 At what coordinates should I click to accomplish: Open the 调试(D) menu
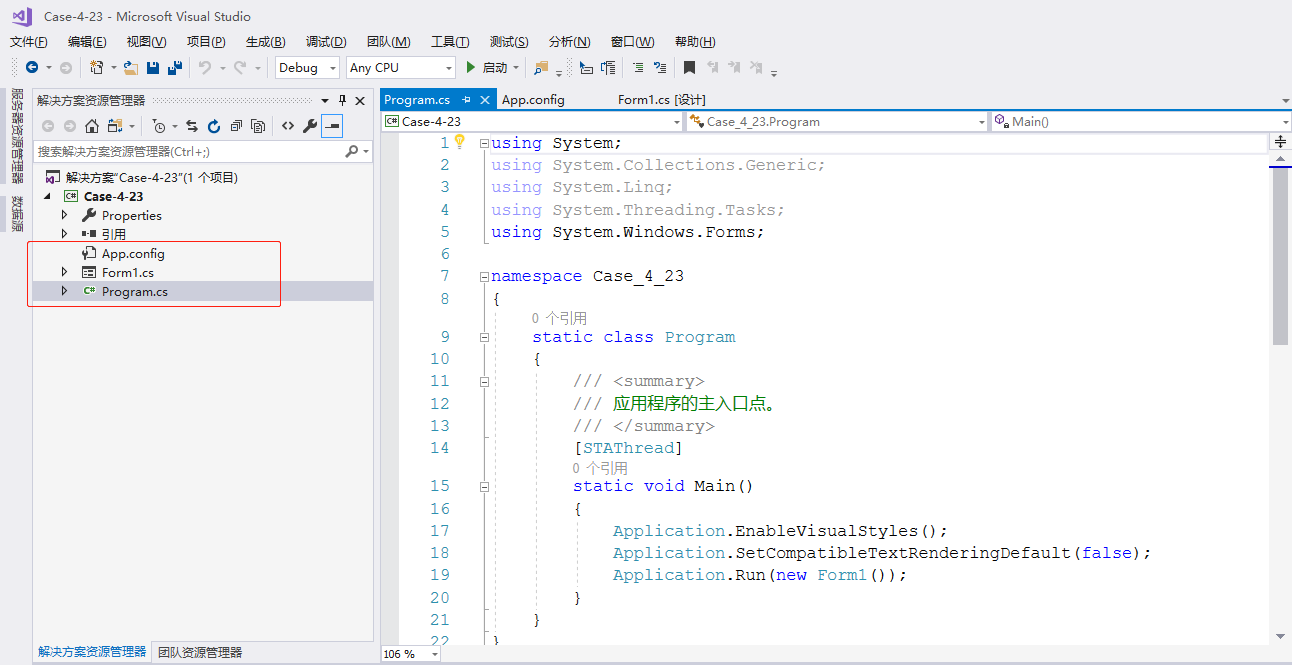[326, 42]
